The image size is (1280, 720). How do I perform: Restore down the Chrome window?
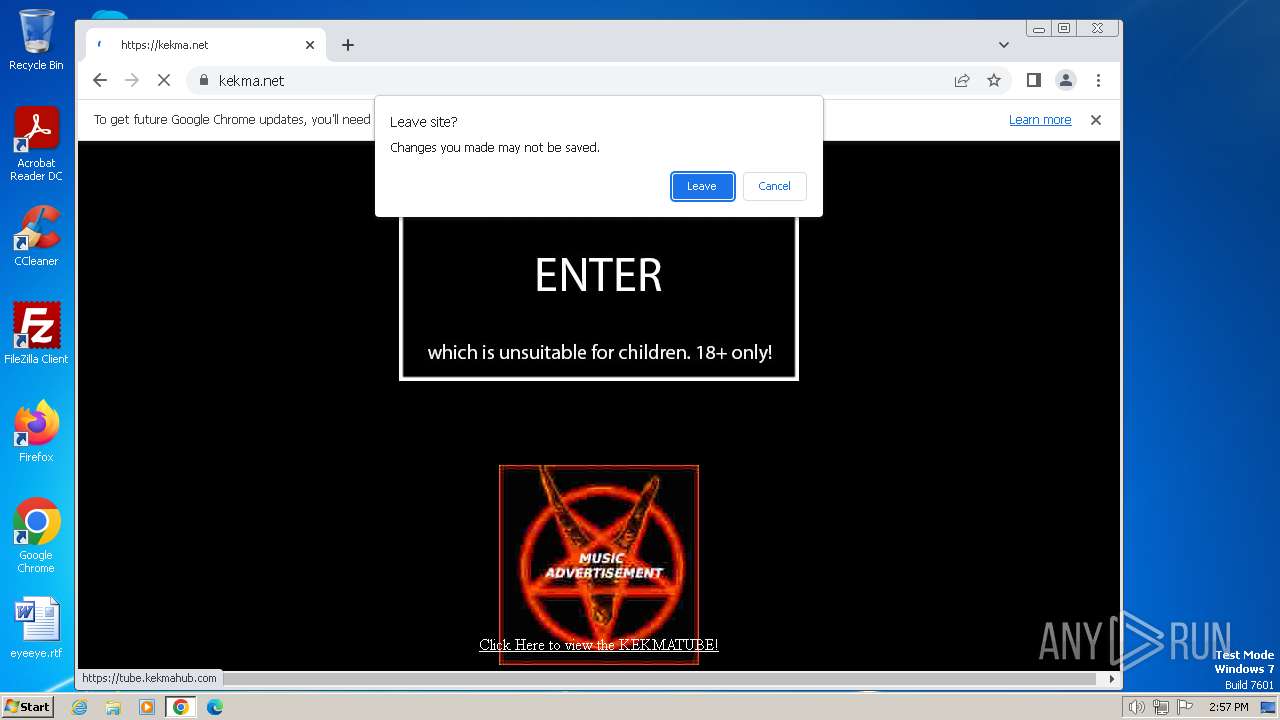(x=1064, y=28)
